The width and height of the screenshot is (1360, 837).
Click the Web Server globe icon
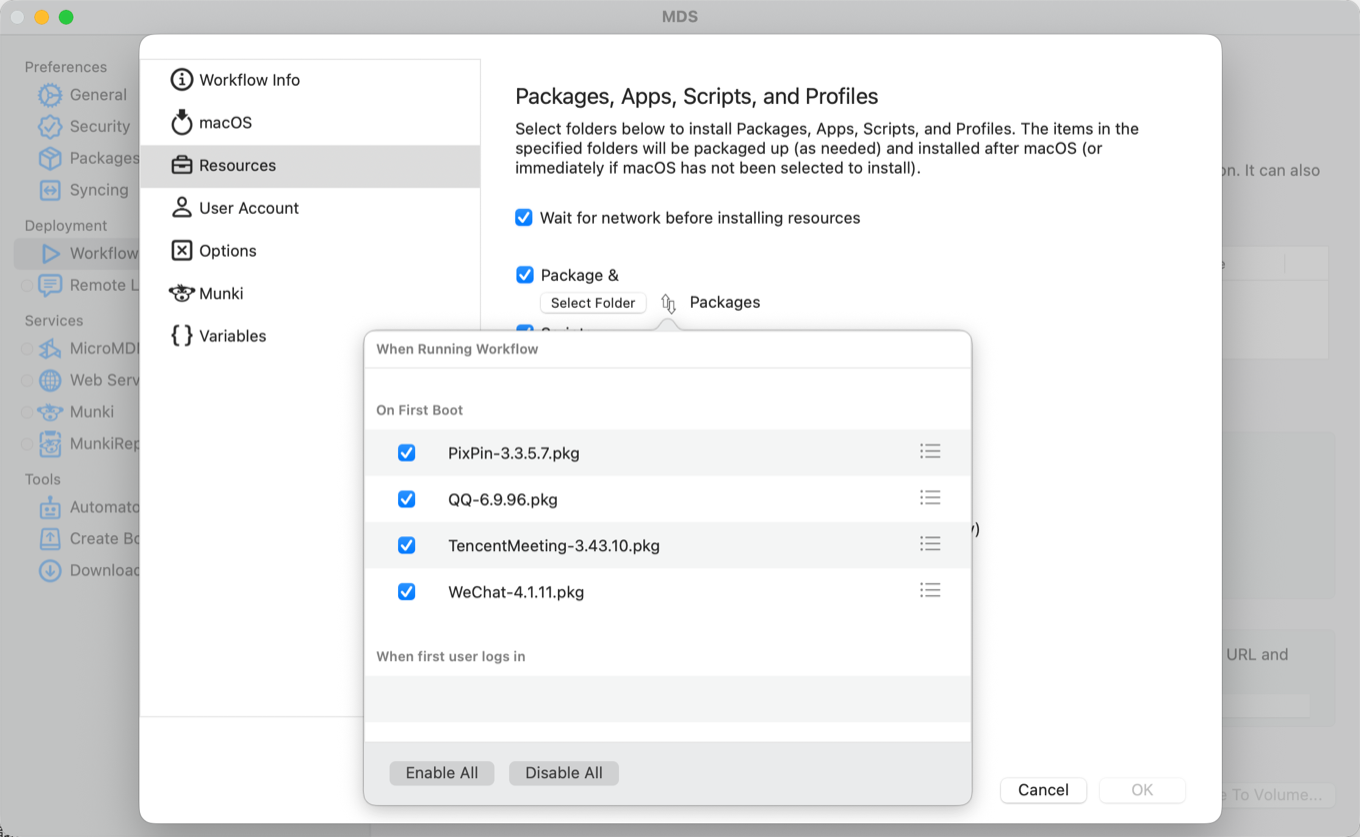tap(50, 380)
